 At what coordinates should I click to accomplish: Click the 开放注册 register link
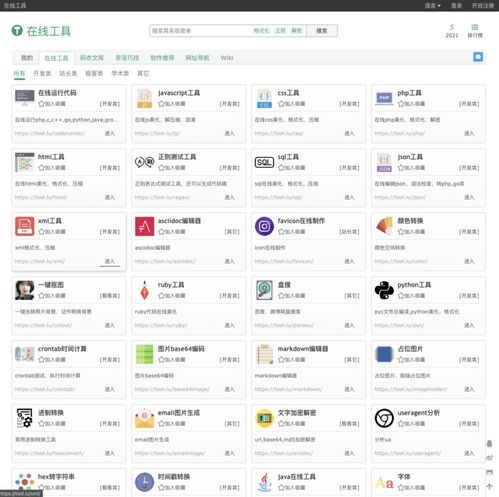482,5
